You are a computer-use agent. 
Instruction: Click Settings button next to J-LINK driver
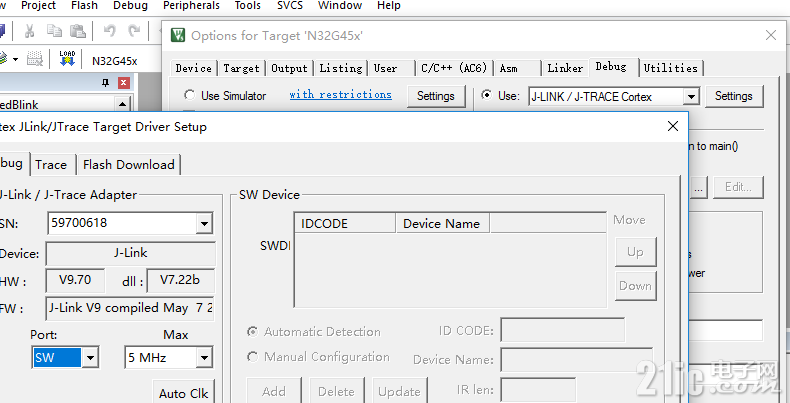pyautogui.click(x=734, y=96)
